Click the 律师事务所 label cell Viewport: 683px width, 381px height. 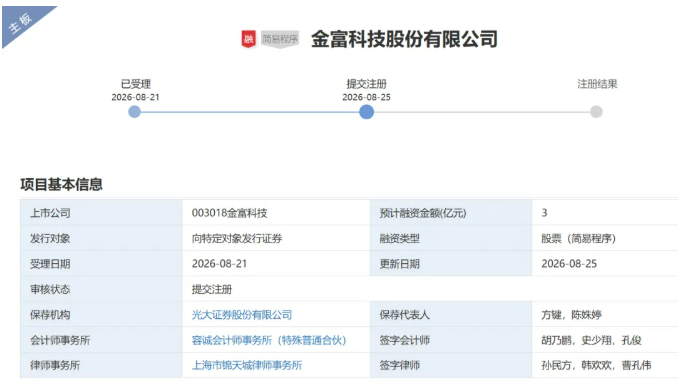pyautogui.click(x=101, y=365)
